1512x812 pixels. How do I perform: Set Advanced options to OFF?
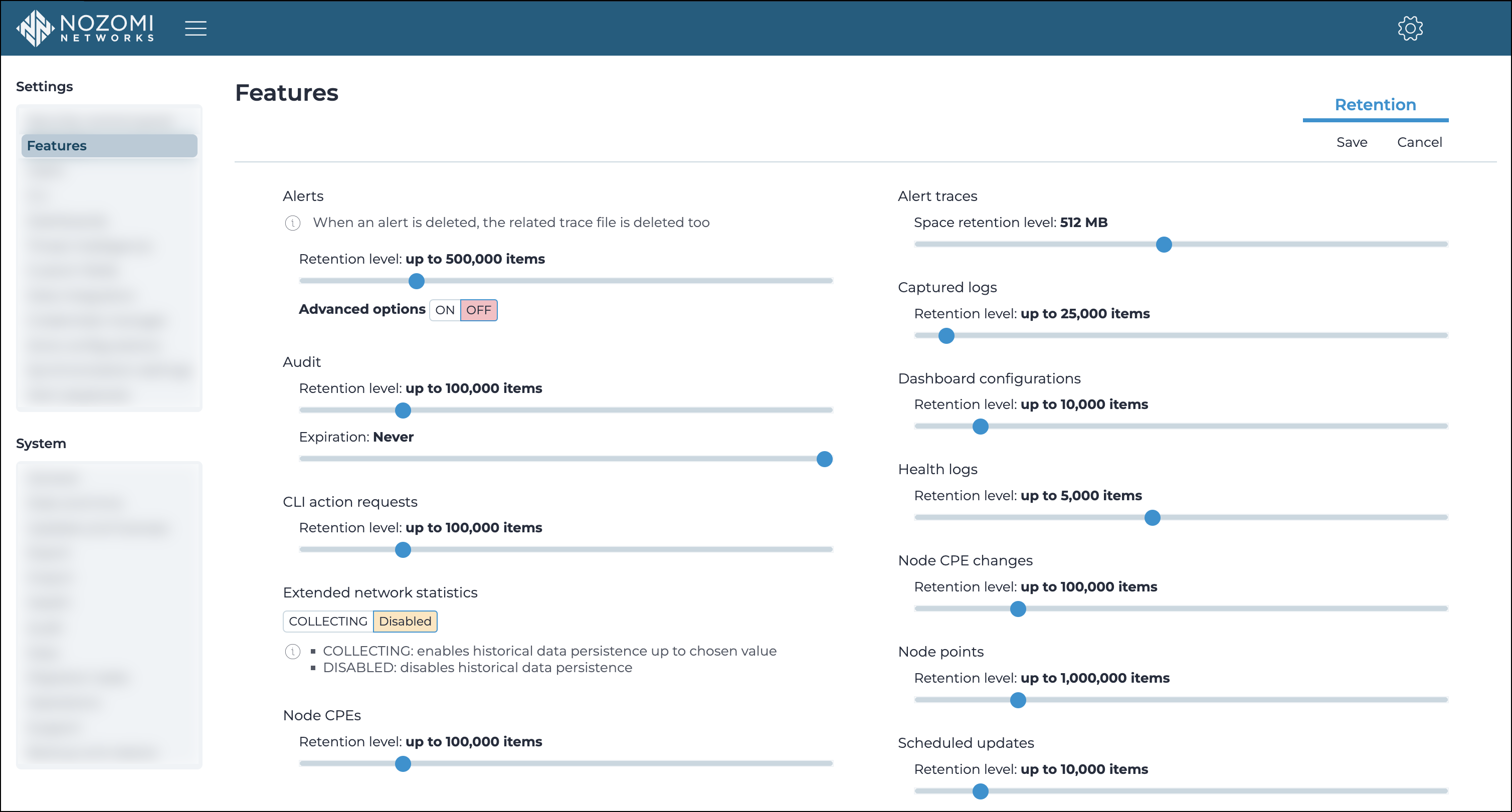pos(478,310)
